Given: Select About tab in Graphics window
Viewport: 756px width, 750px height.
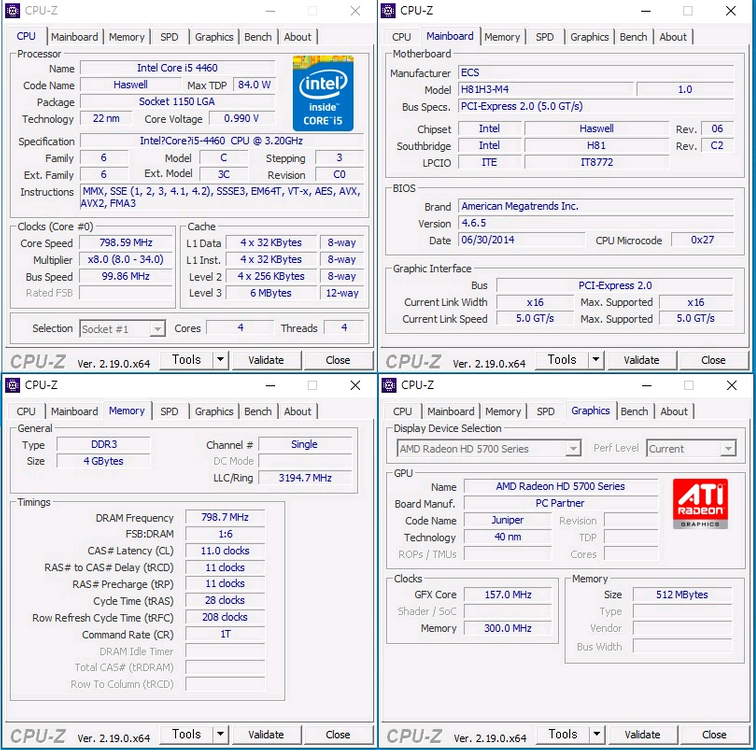Looking at the screenshot, I should click(674, 412).
